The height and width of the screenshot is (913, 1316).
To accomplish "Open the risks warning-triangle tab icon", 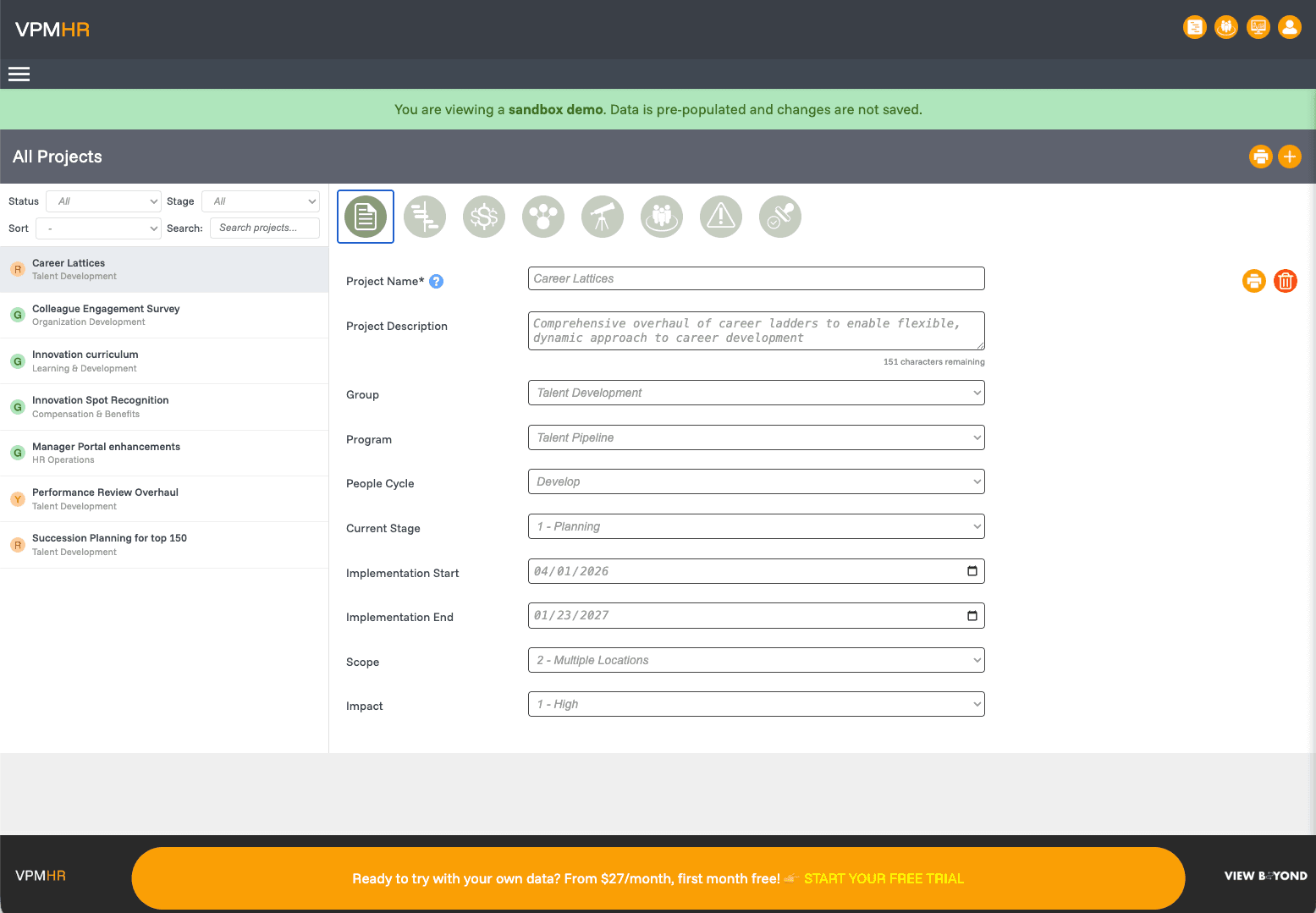I will point(721,217).
